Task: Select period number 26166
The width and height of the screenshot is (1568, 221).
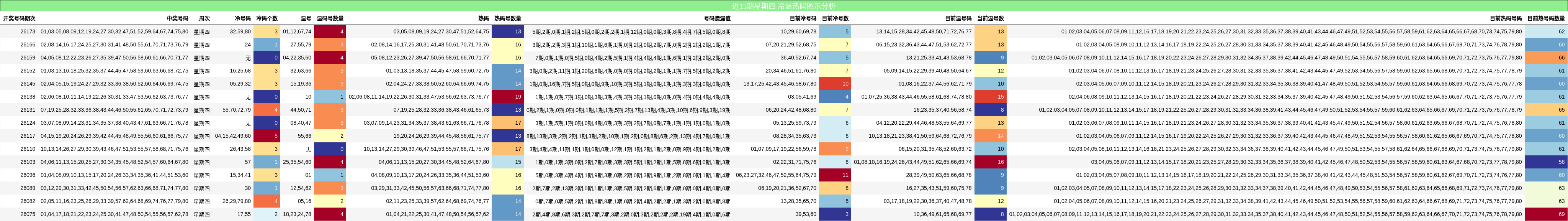Action: pyautogui.click(x=28, y=45)
